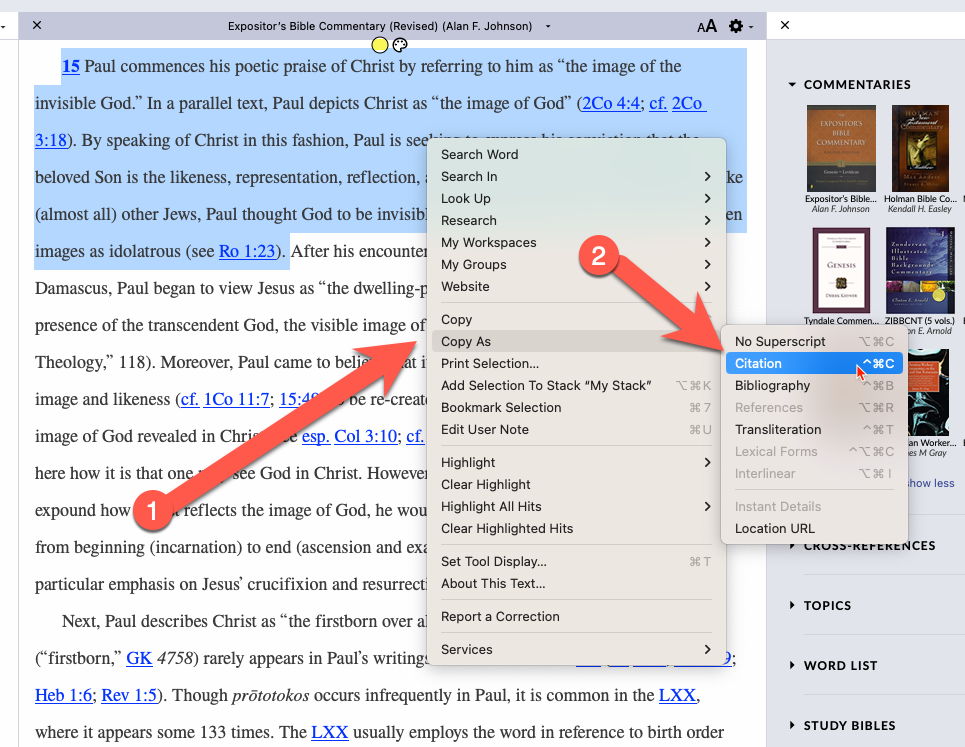The image size is (965, 747).
Task: Open the 2Co 4:4 reference link
Action: [611, 103]
